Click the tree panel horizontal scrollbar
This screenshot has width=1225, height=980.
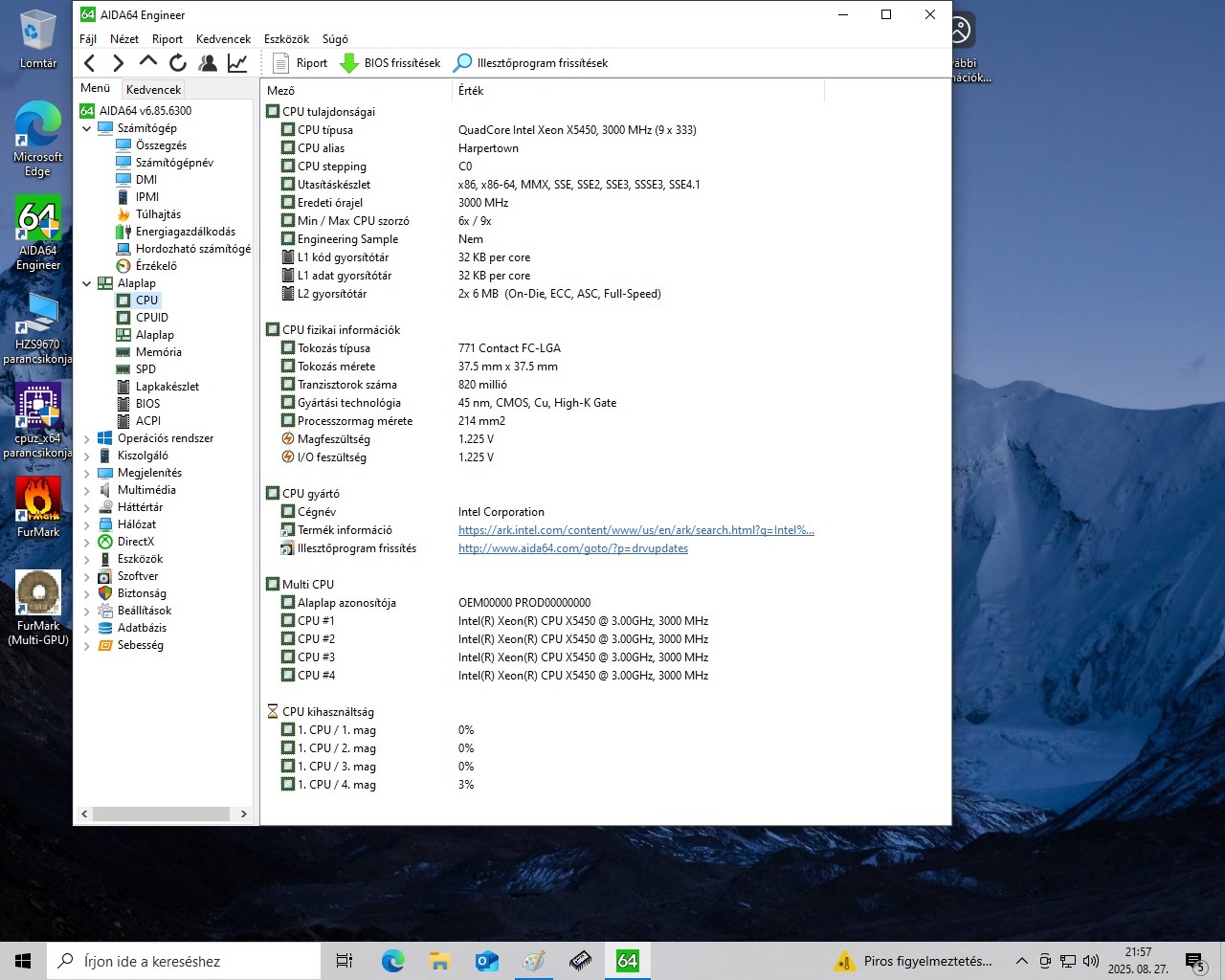pos(161,813)
